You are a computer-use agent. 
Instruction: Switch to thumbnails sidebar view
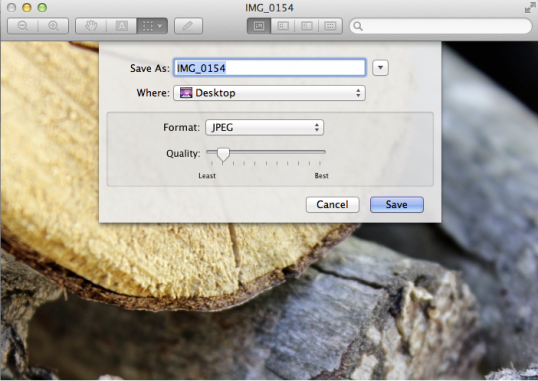[283, 26]
